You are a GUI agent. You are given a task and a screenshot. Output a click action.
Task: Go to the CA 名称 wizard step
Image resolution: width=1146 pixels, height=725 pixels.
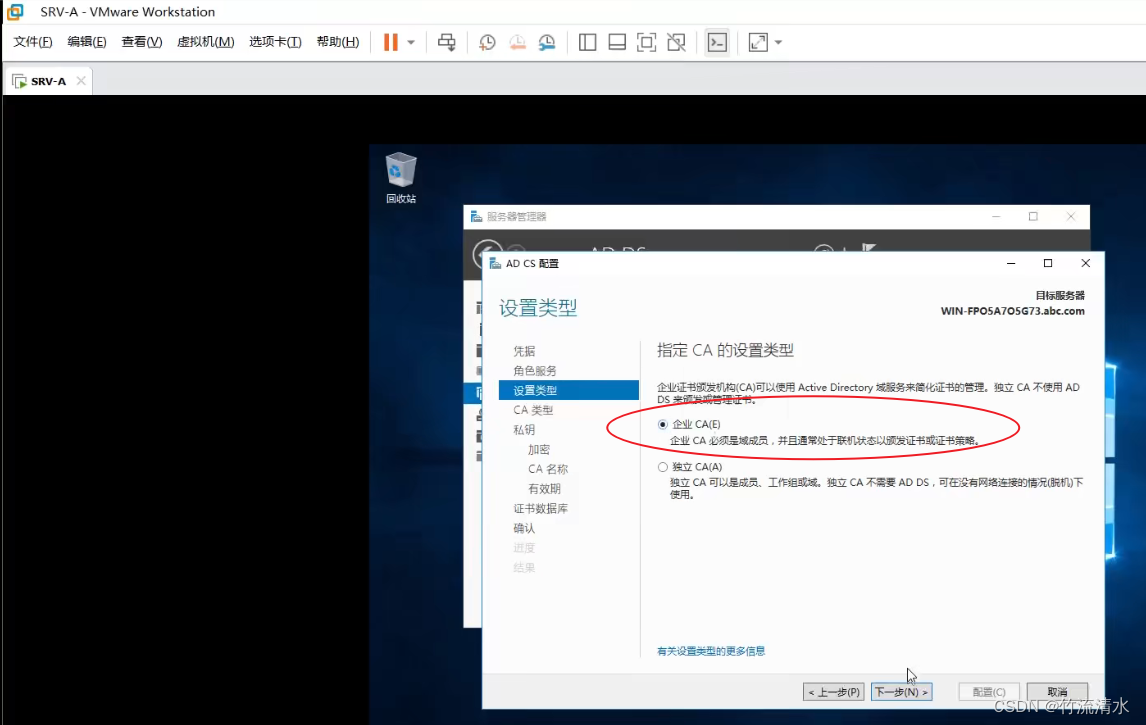point(547,469)
